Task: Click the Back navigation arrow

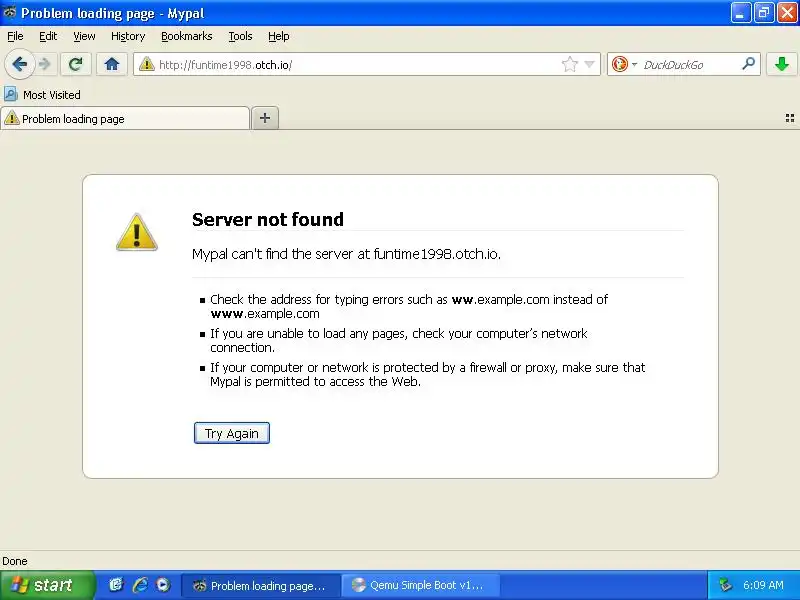Action: [x=19, y=64]
